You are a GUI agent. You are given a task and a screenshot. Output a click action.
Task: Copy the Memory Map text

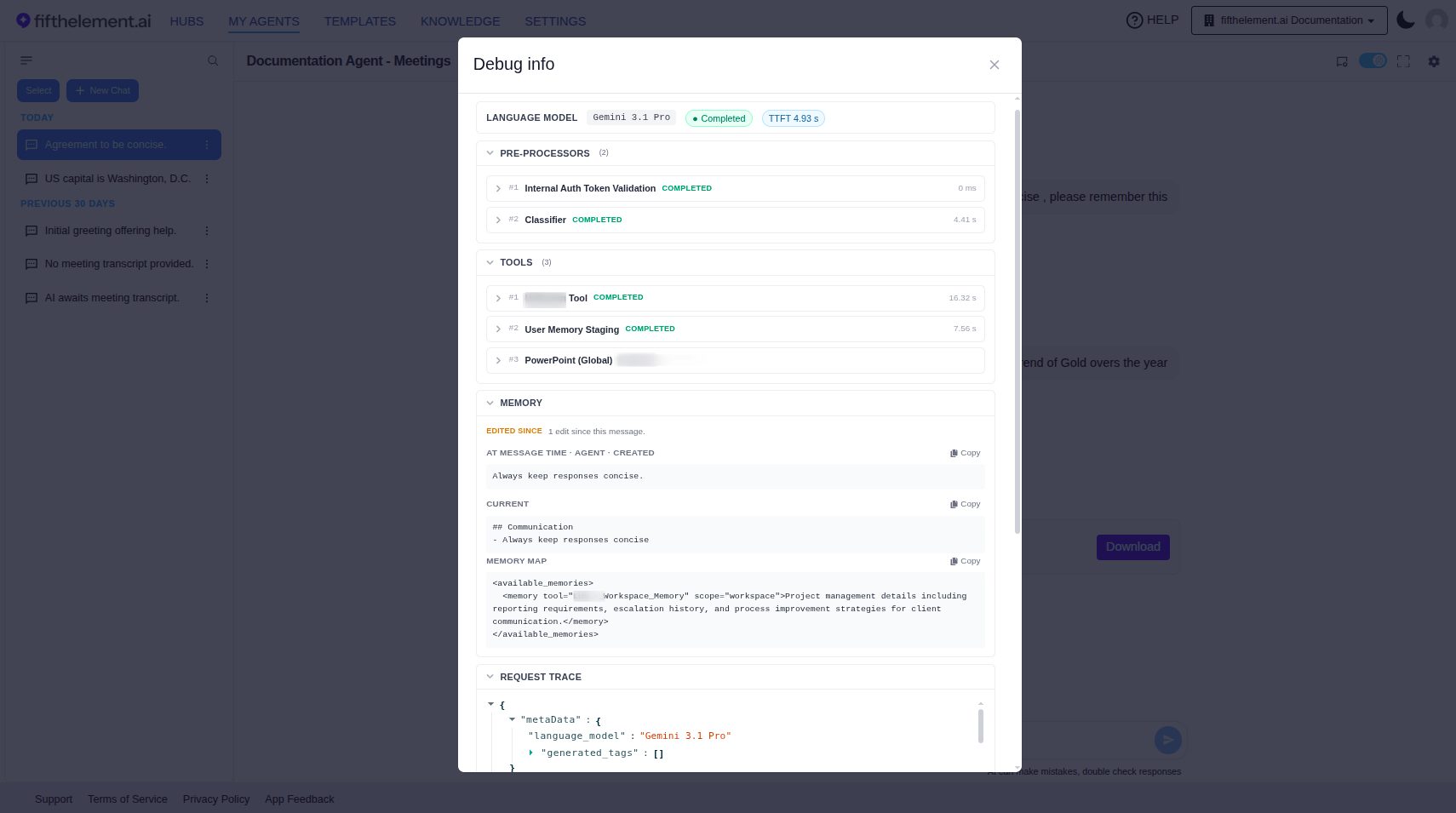[966, 561]
